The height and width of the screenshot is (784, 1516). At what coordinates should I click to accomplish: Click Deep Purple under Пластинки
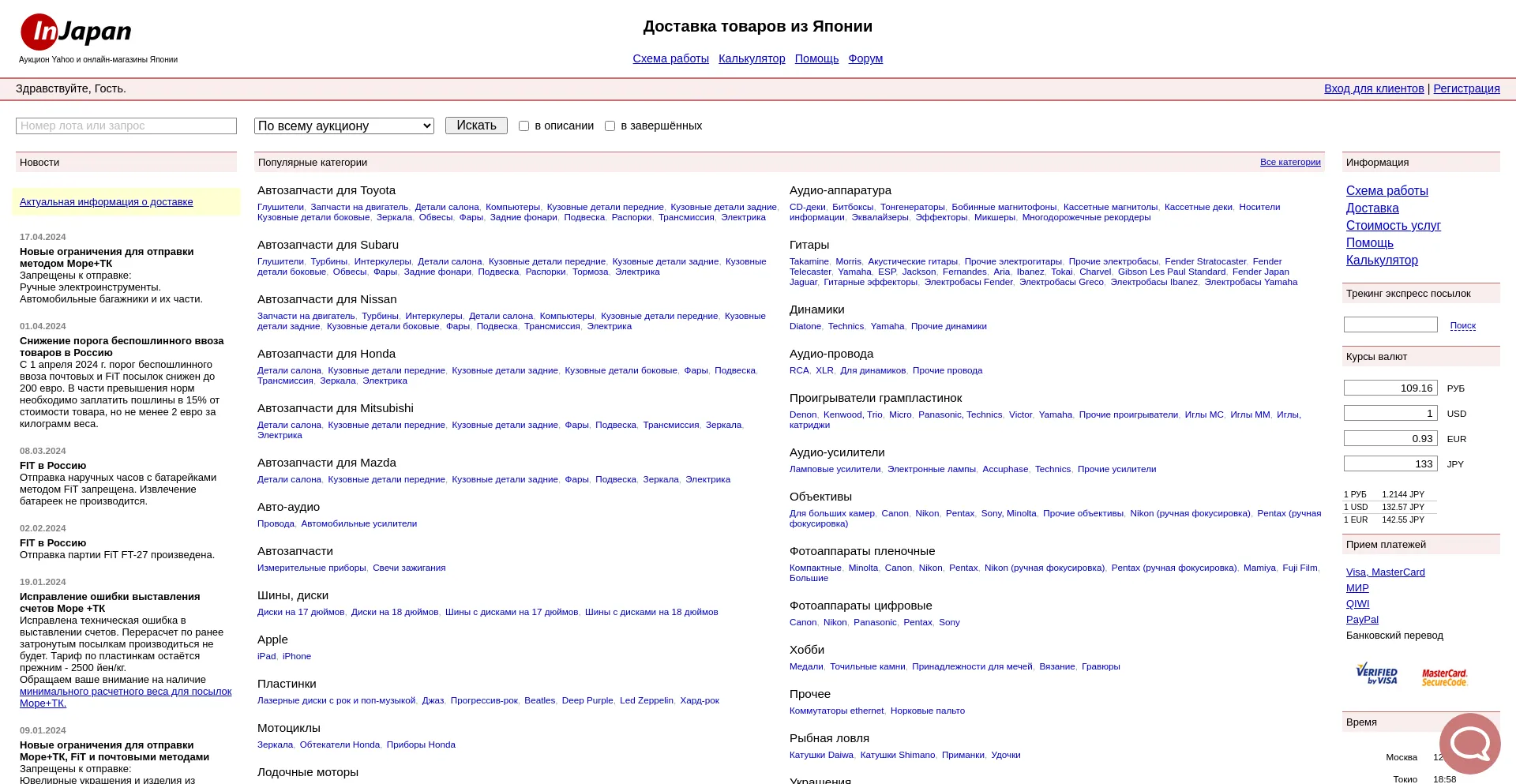pyautogui.click(x=587, y=700)
